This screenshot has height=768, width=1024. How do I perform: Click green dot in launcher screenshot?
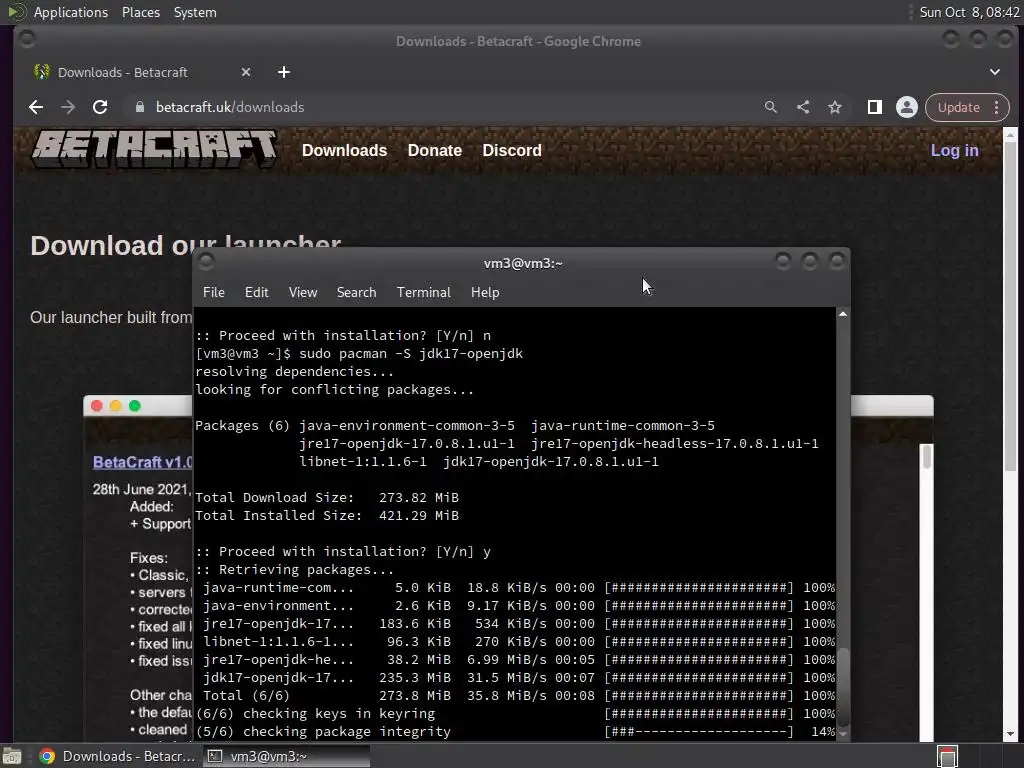click(x=135, y=406)
